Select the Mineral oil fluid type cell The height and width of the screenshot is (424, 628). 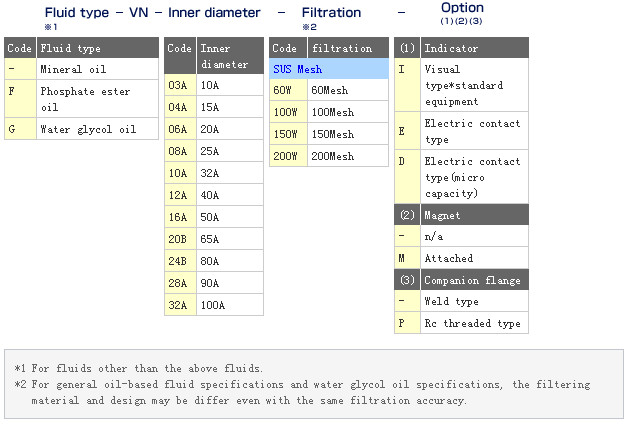(x=96, y=69)
